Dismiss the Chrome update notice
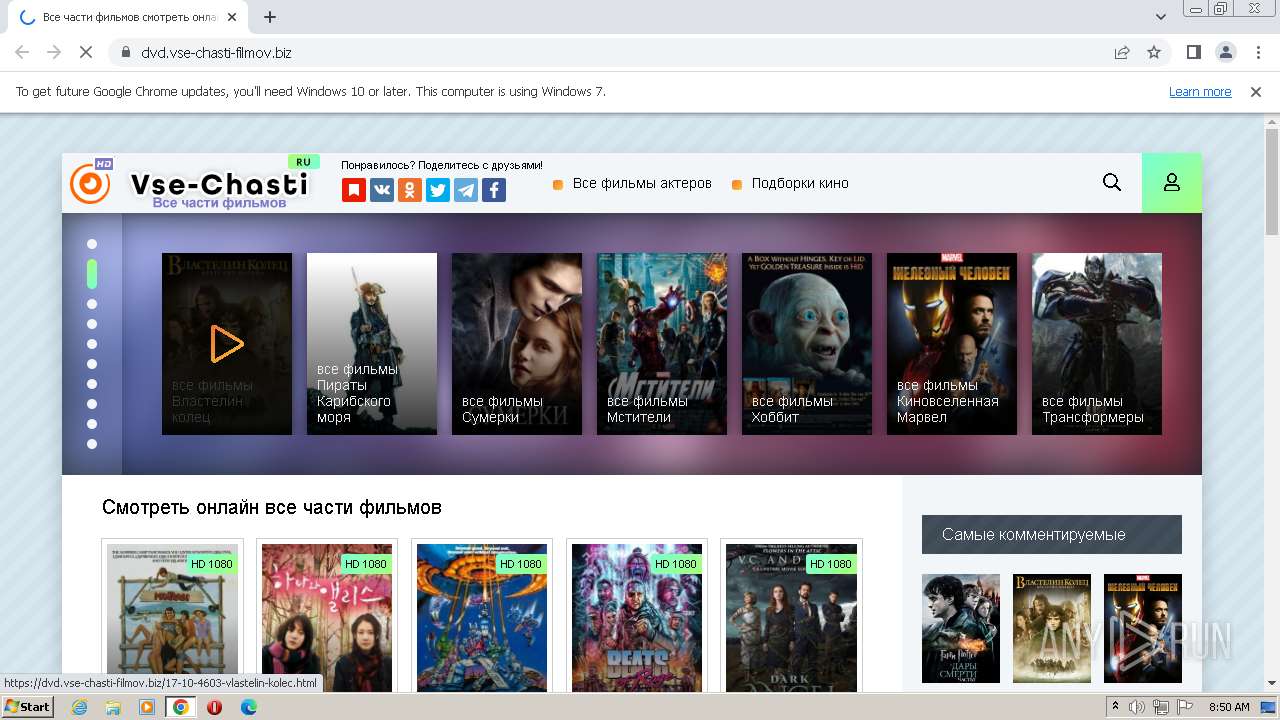Screen dimensions: 1280x720 (1256, 91)
